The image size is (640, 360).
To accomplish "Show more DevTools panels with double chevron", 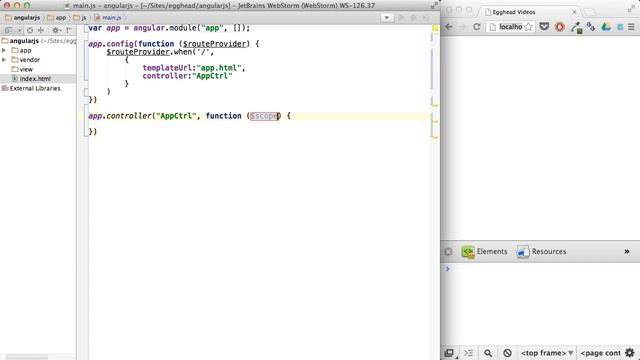I will tap(627, 252).
